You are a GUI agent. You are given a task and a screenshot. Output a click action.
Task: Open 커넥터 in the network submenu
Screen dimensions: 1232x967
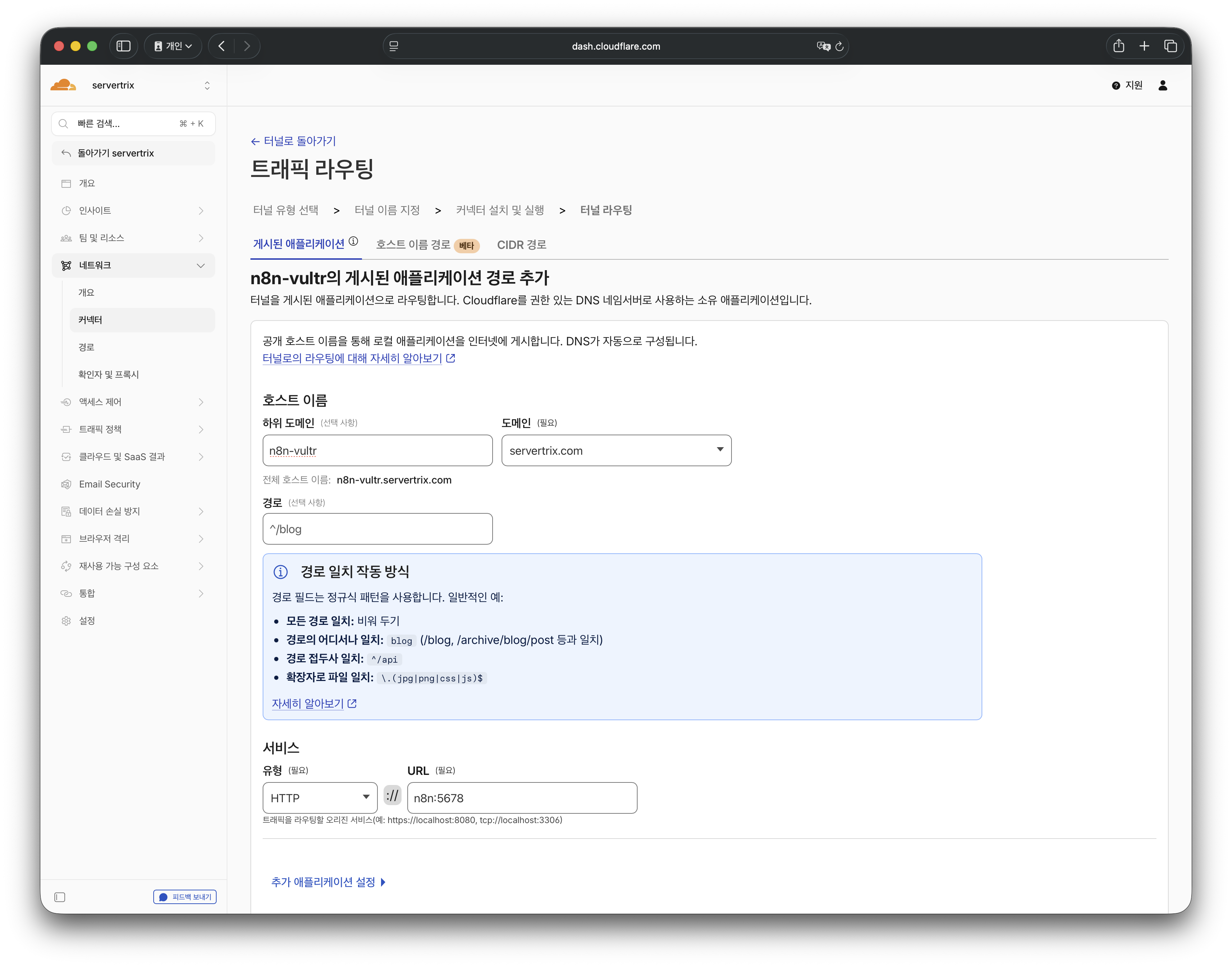pyautogui.click(x=142, y=320)
